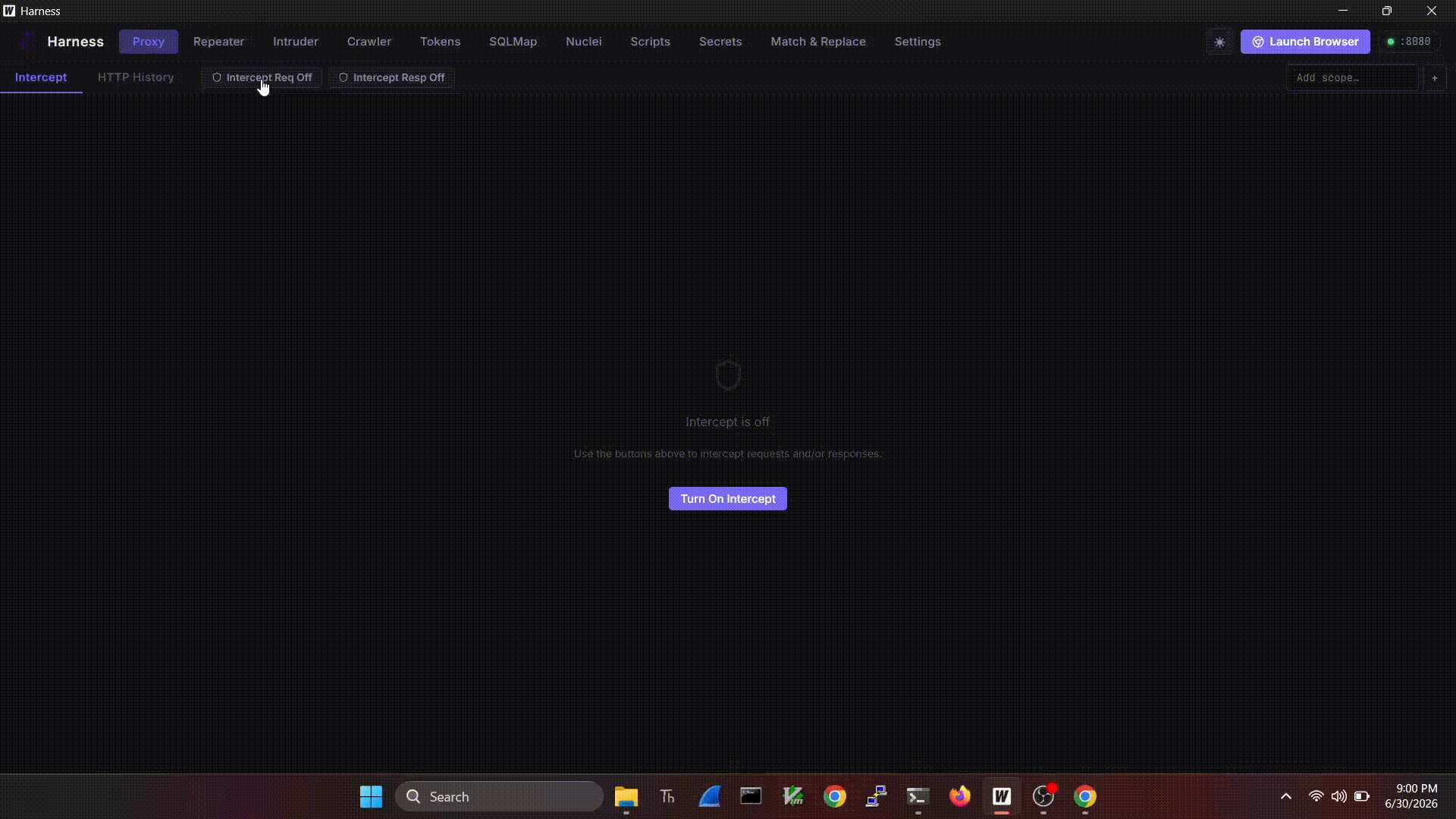Screen dimensions: 1456x819
Task: Open the Wi-Fi network tray icon
Action: (1316, 796)
